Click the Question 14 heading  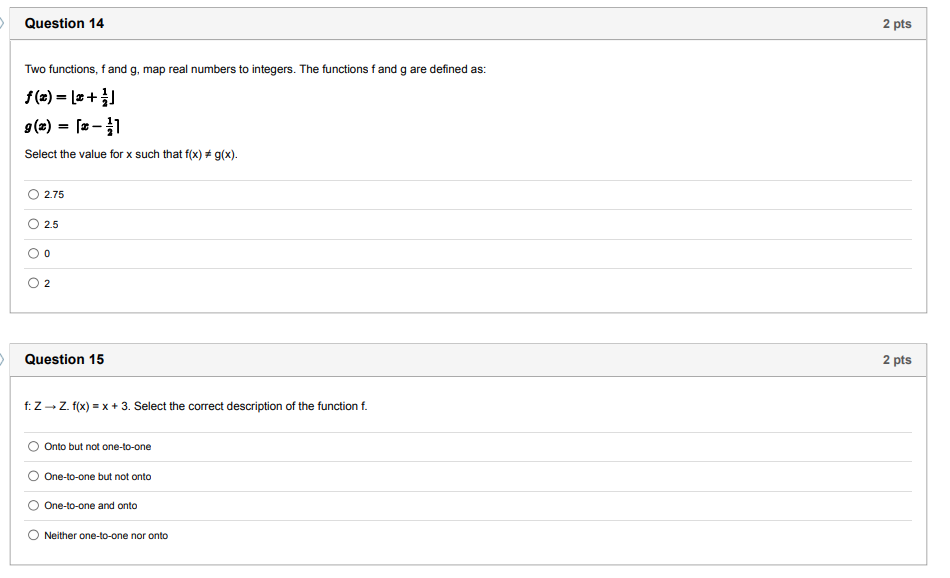click(x=64, y=24)
